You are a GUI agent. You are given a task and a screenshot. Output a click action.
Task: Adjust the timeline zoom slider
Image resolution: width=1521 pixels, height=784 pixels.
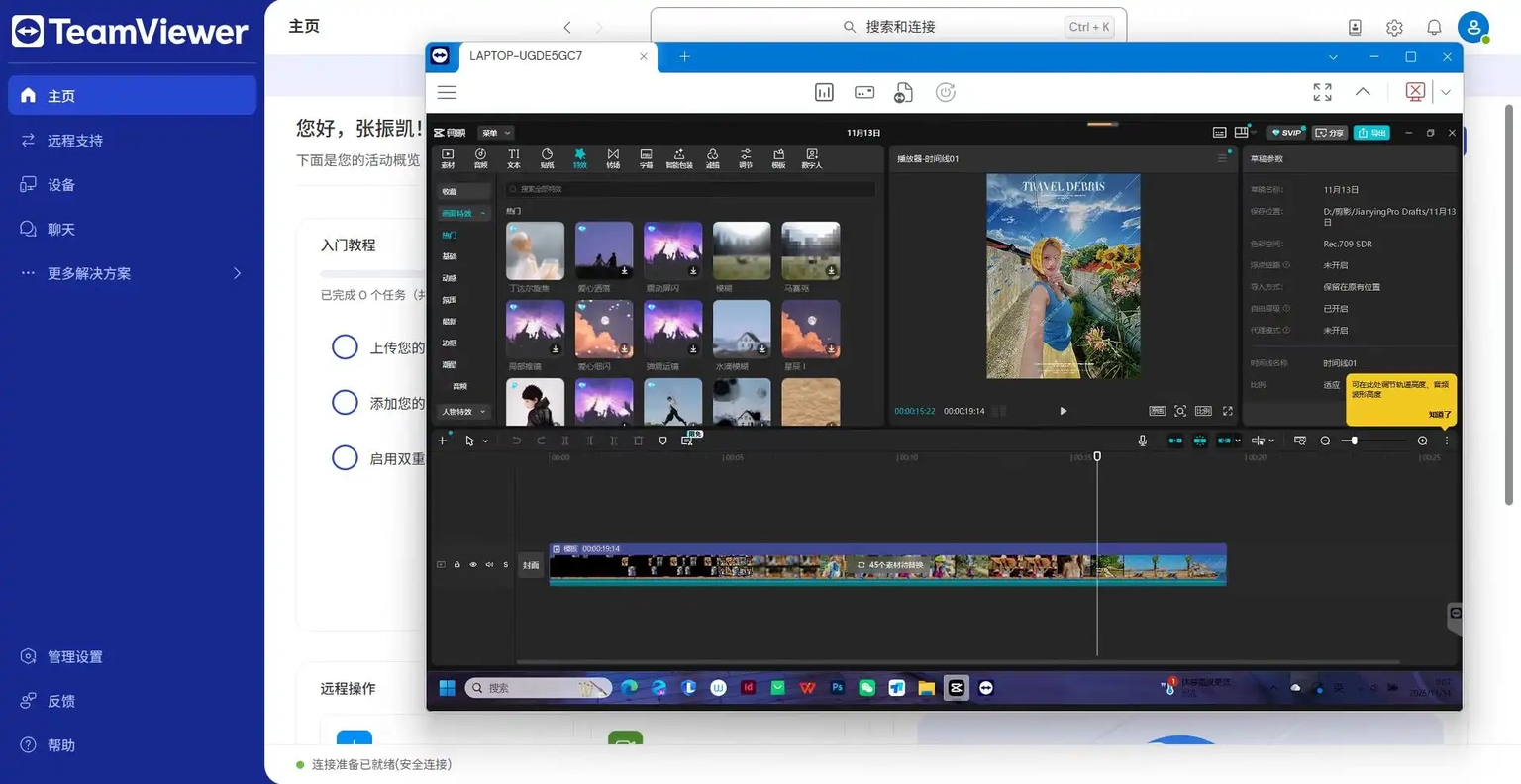pyautogui.click(x=1354, y=441)
